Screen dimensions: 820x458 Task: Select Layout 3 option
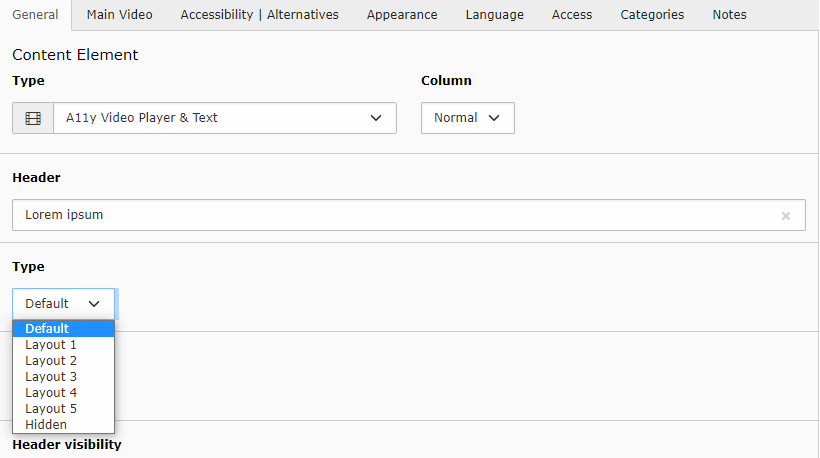[63, 377]
